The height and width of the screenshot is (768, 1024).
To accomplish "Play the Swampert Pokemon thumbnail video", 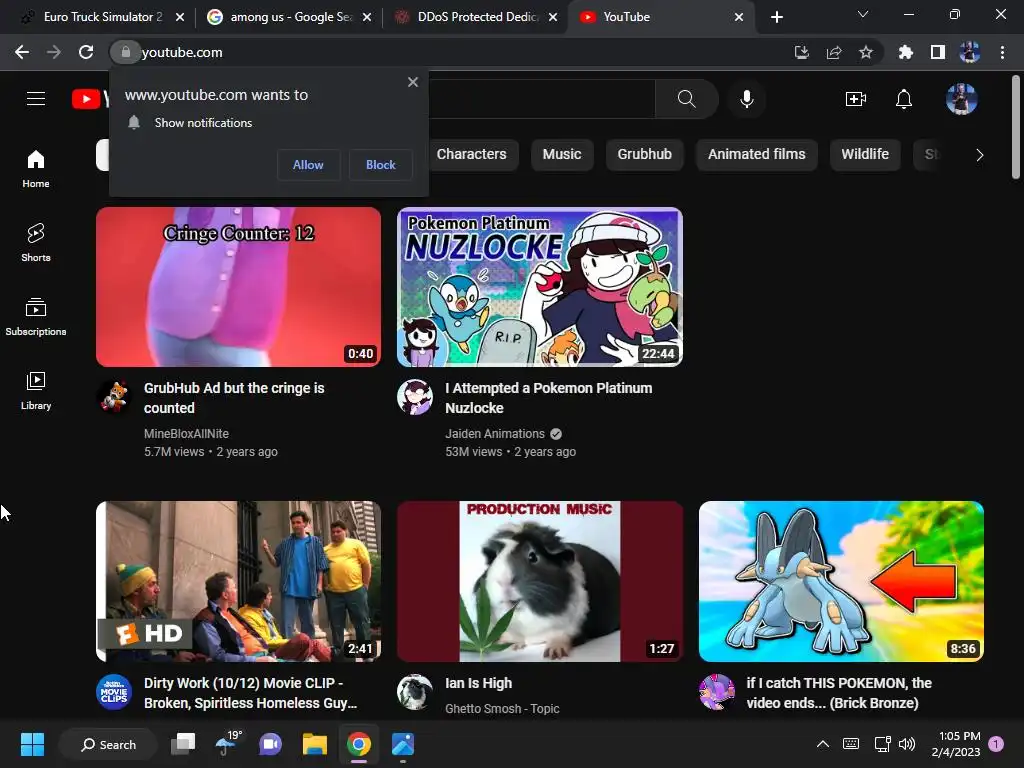I will coord(841,581).
